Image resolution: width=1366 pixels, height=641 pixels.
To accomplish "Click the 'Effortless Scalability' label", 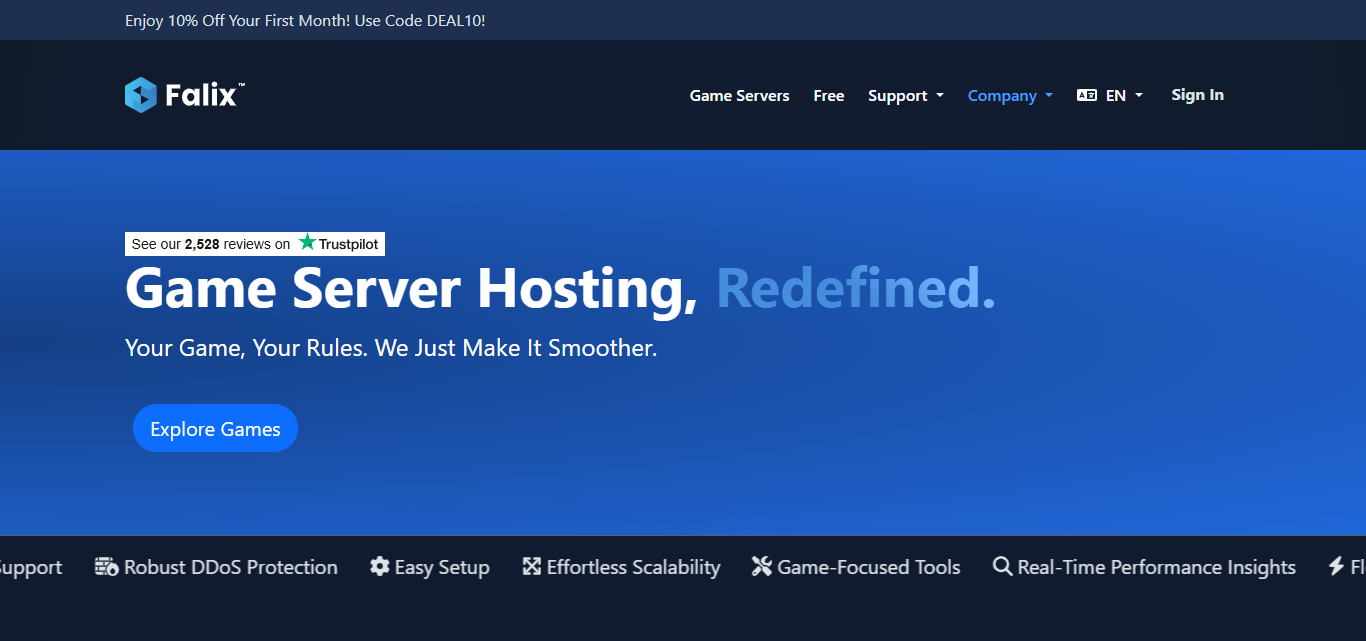I will [x=634, y=567].
